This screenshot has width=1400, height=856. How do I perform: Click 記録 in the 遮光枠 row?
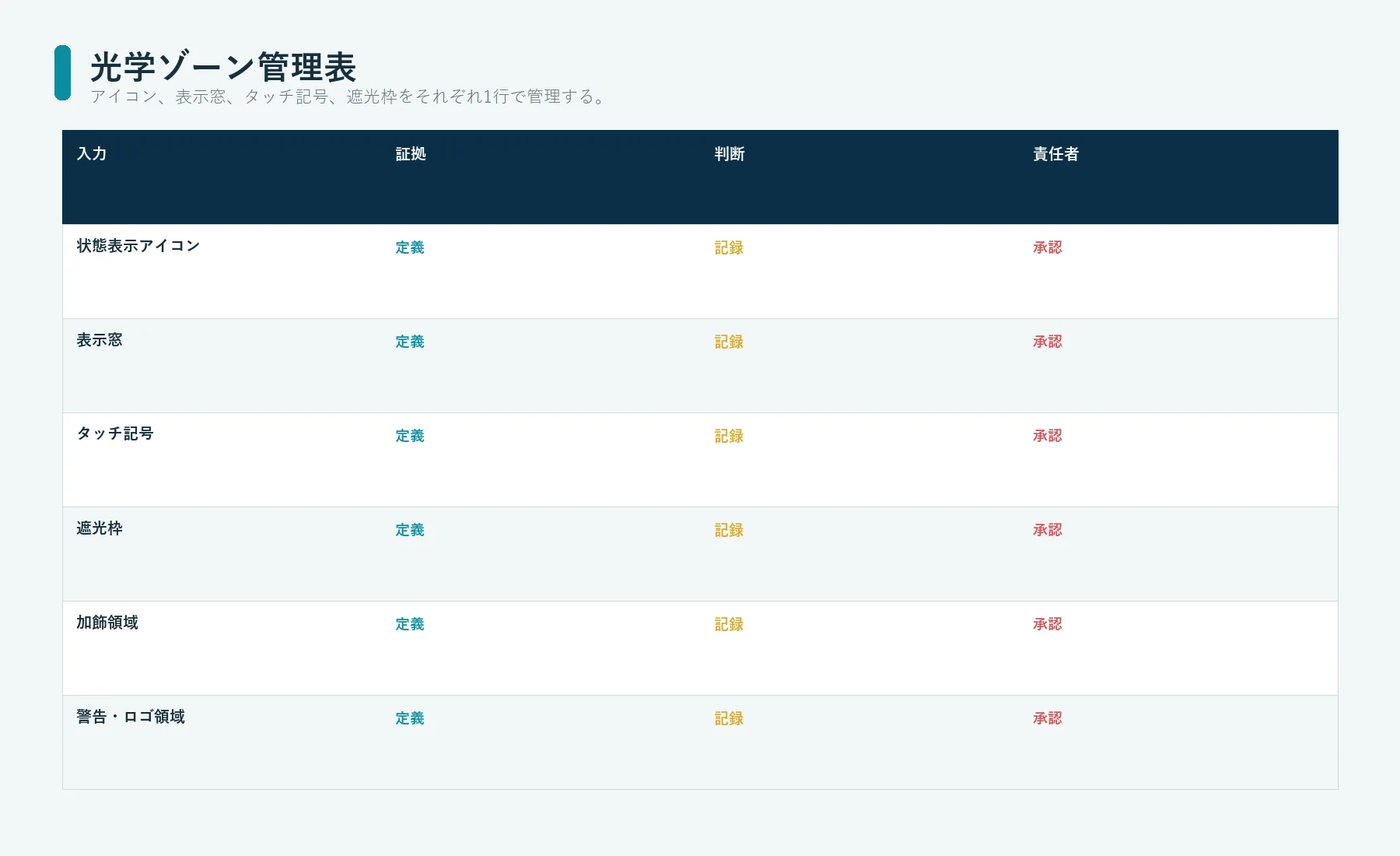click(729, 530)
